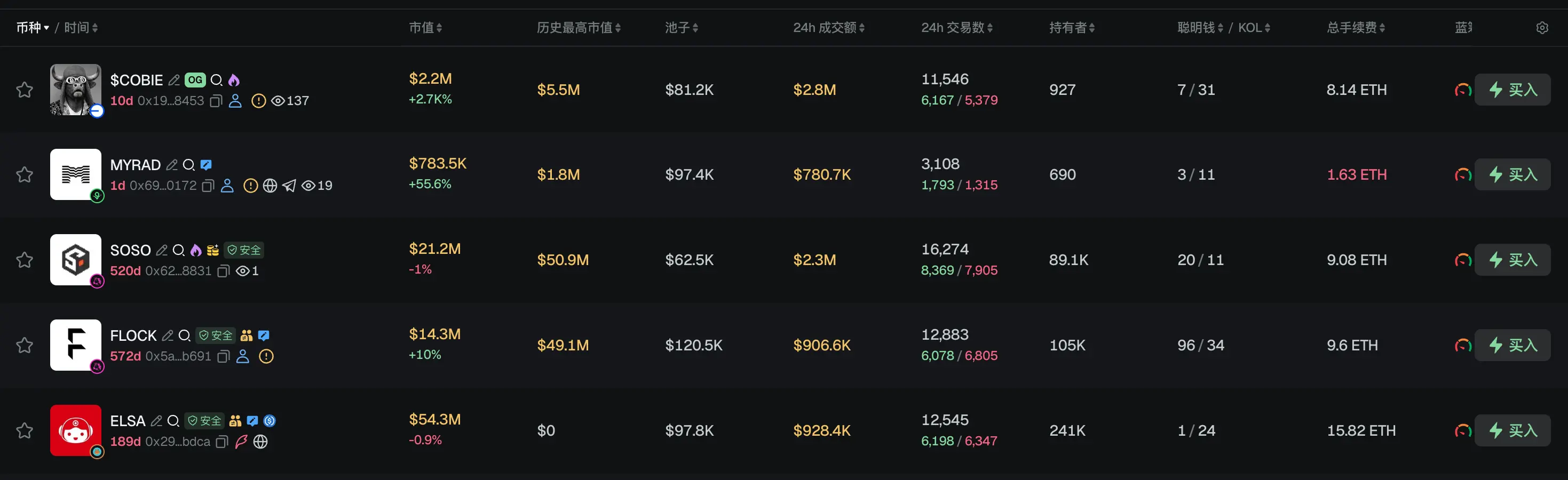This screenshot has height=480, width=1568.
Task: Open MYRAD developer profile person icon
Action: [x=227, y=186]
